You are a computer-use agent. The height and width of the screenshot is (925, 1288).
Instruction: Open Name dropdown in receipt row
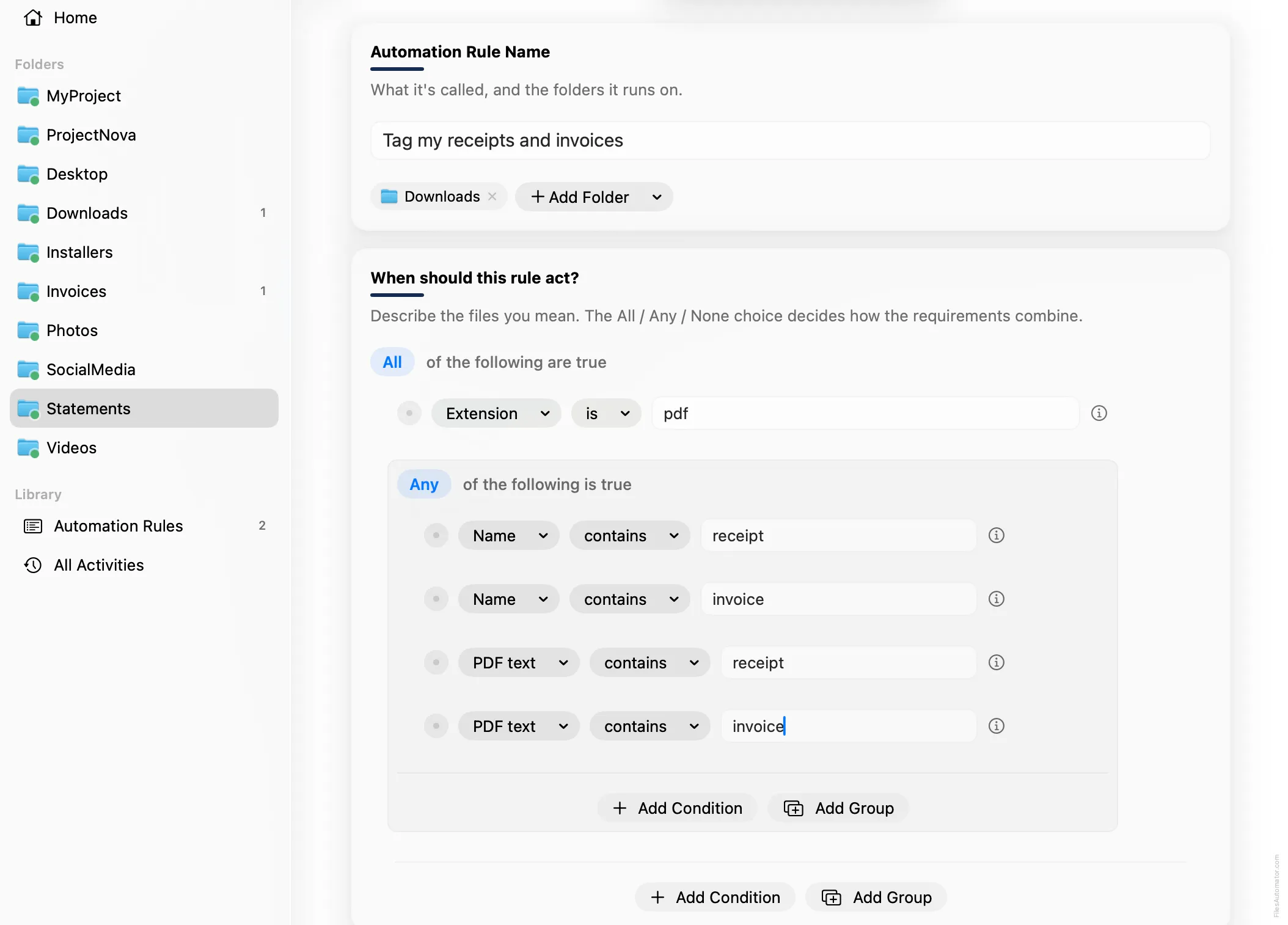click(509, 536)
